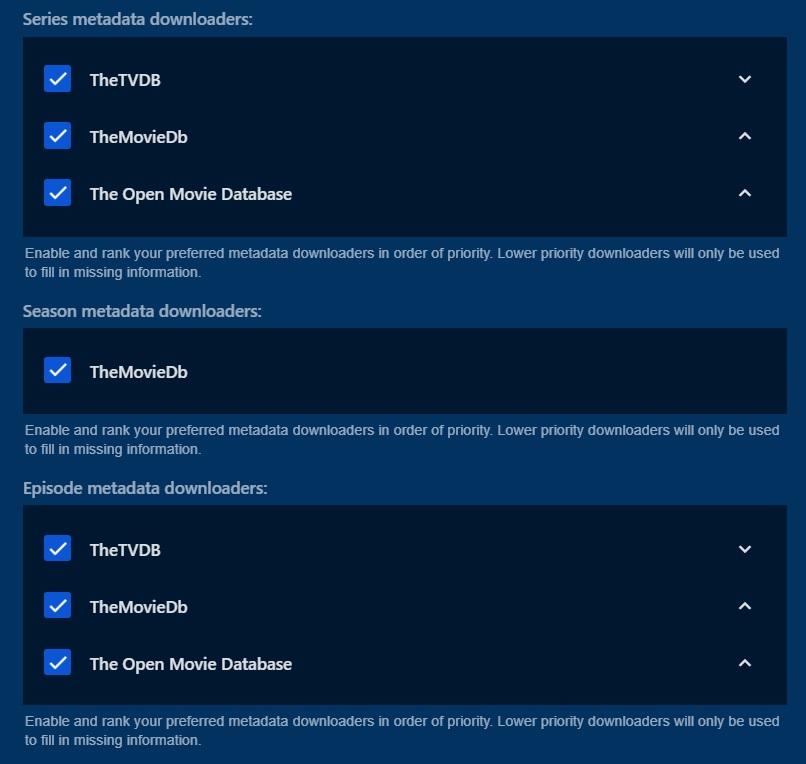Click TheTVDB label in Series downloaders list

click(125, 80)
